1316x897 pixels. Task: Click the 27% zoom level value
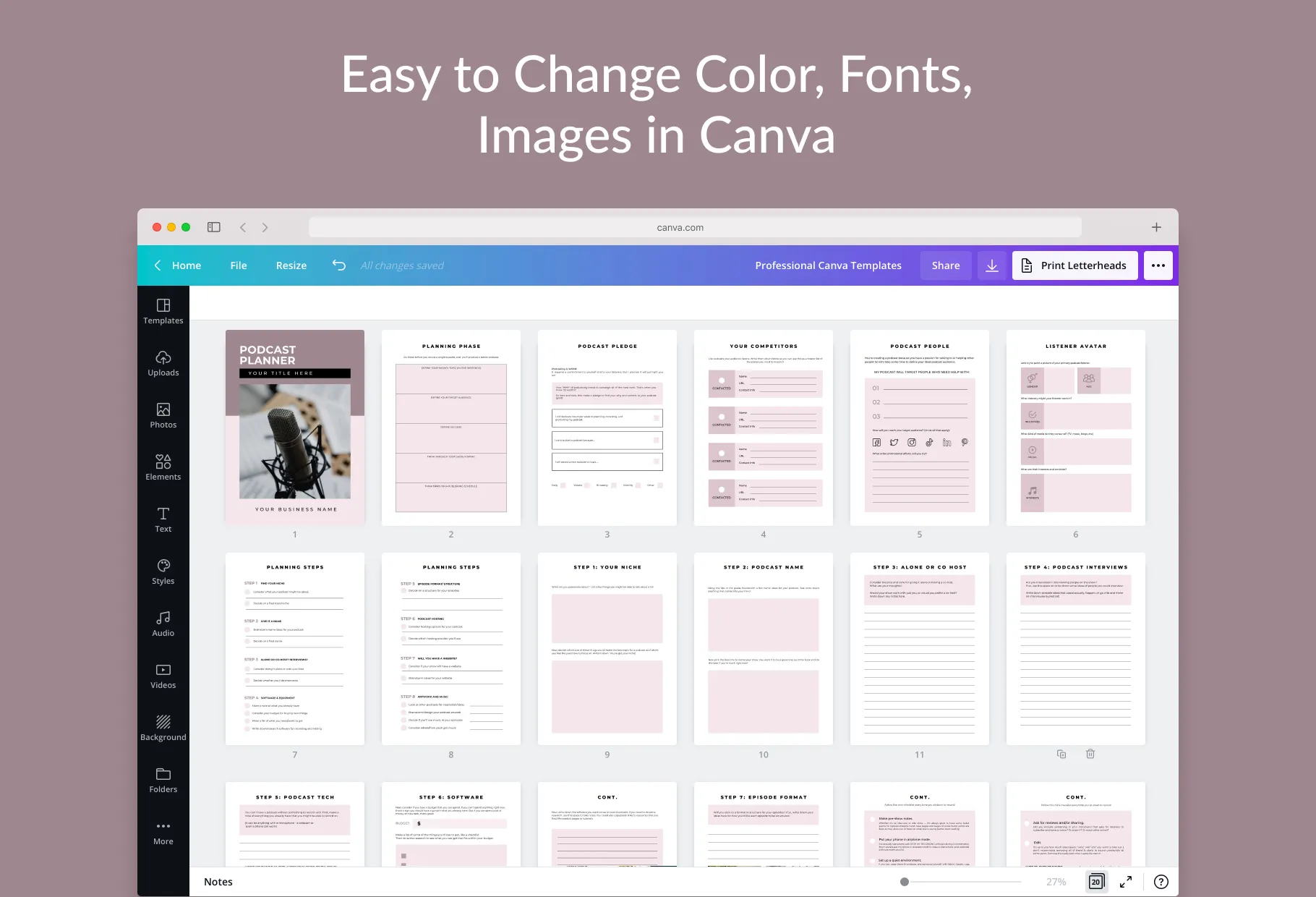pos(1056,882)
